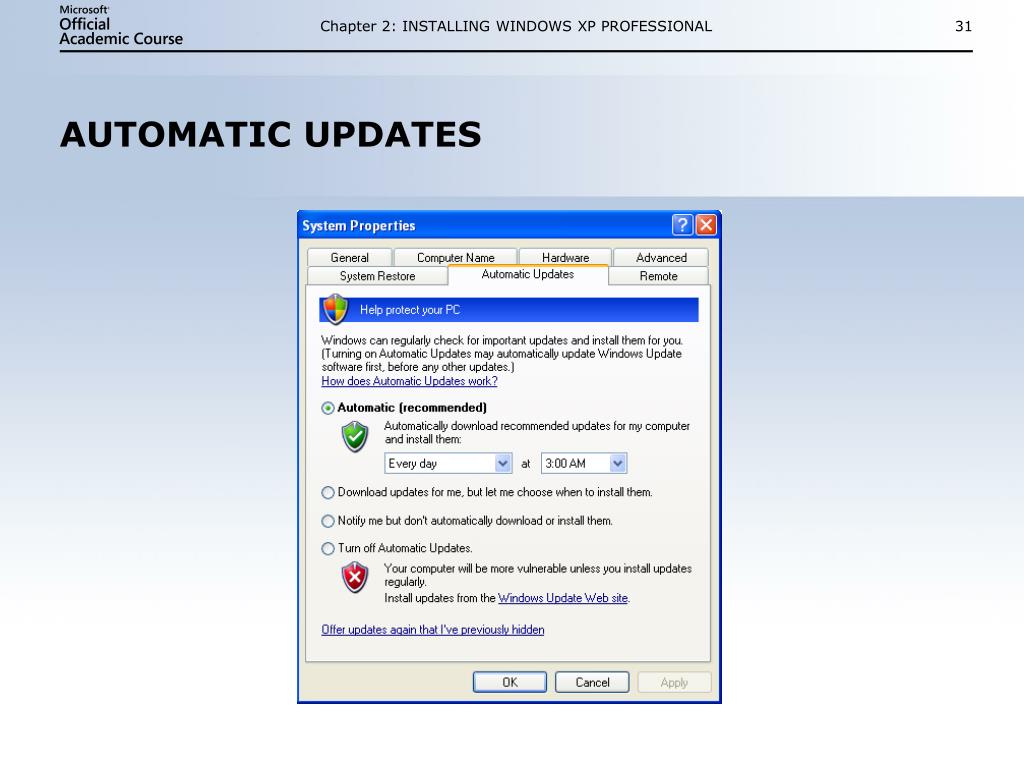This screenshot has width=1024, height=768.
Task: Click the OK button
Action: tap(509, 682)
